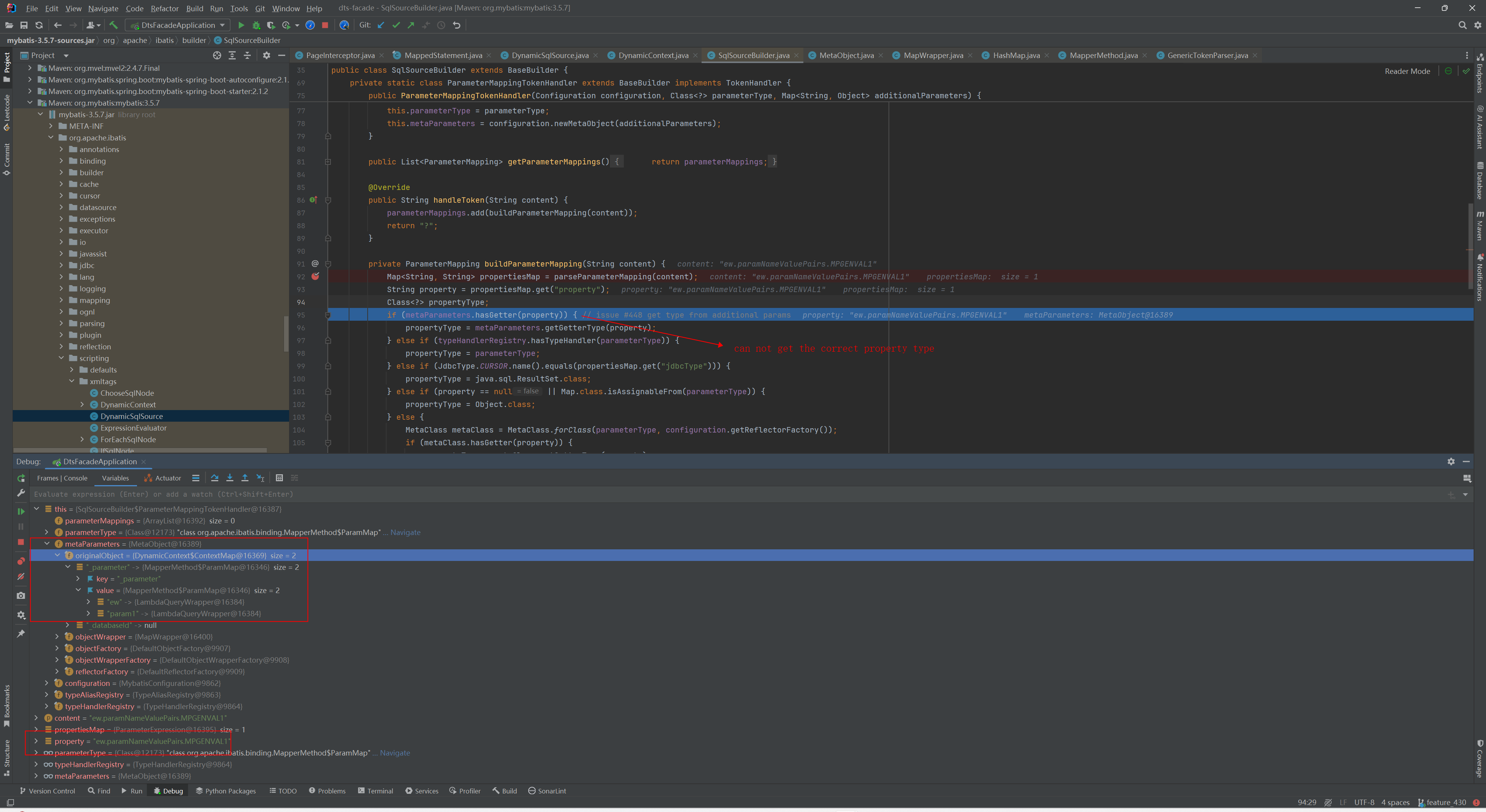This screenshot has width=1486, height=812.
Task: Resume program in Debug panel
Action: [x=21, y=511]
